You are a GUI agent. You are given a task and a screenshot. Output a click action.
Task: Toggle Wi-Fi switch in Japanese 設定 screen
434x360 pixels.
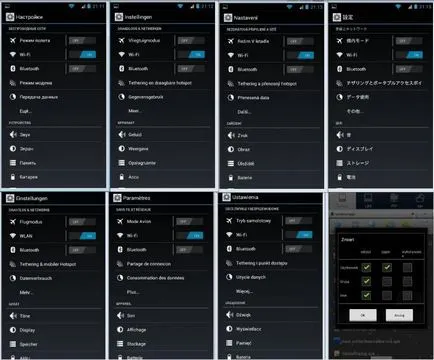[409, 55]
